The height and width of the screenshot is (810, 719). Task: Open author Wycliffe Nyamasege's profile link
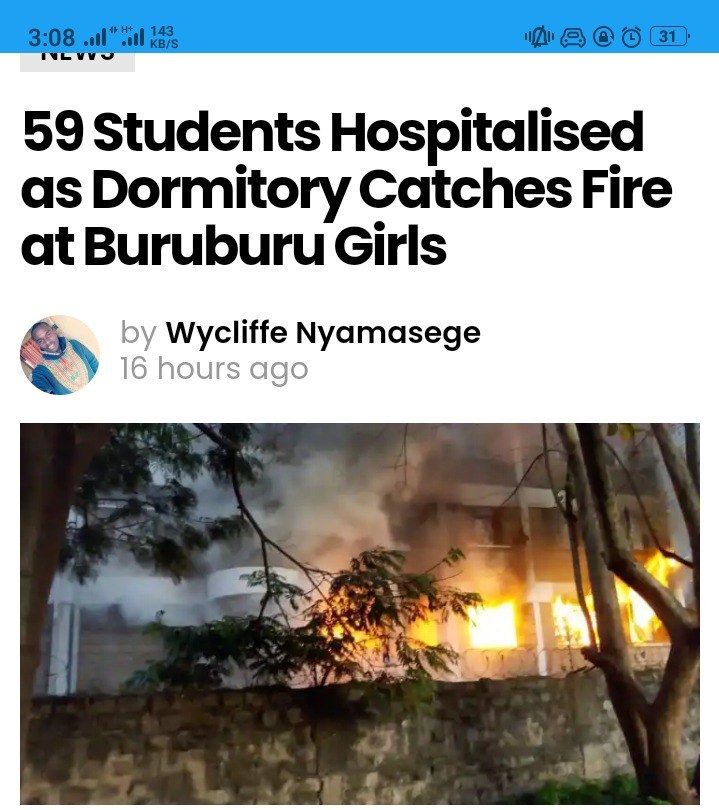click(x=323, y=332)
